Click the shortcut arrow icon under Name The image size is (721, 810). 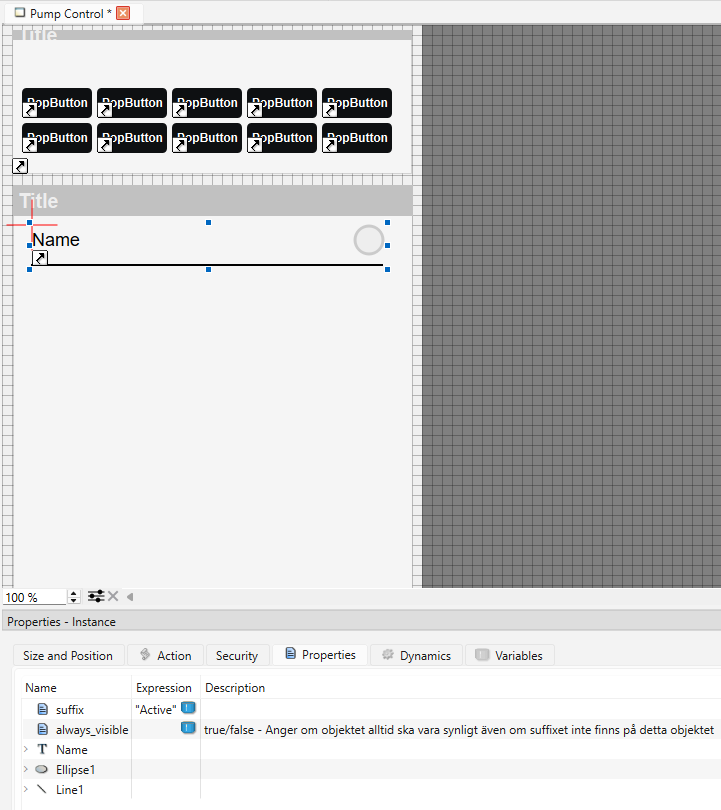click(40, 258)
